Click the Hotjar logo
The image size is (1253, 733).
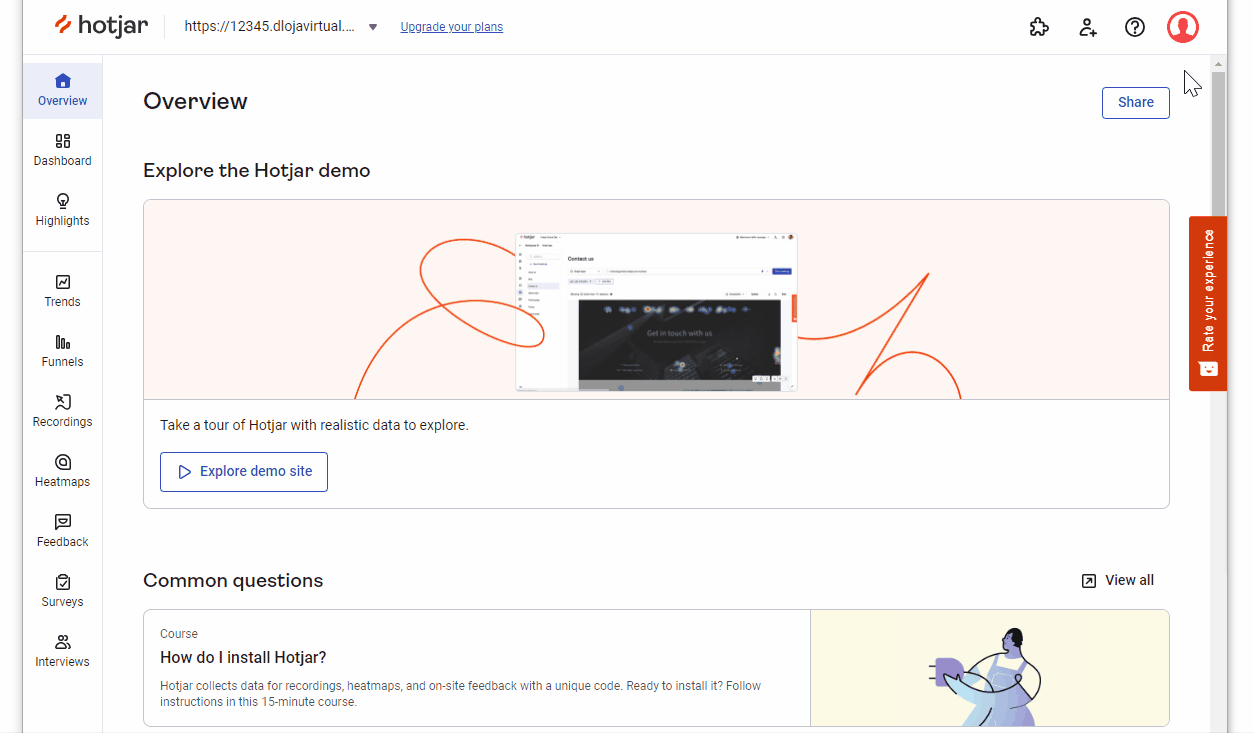point(101,26)
